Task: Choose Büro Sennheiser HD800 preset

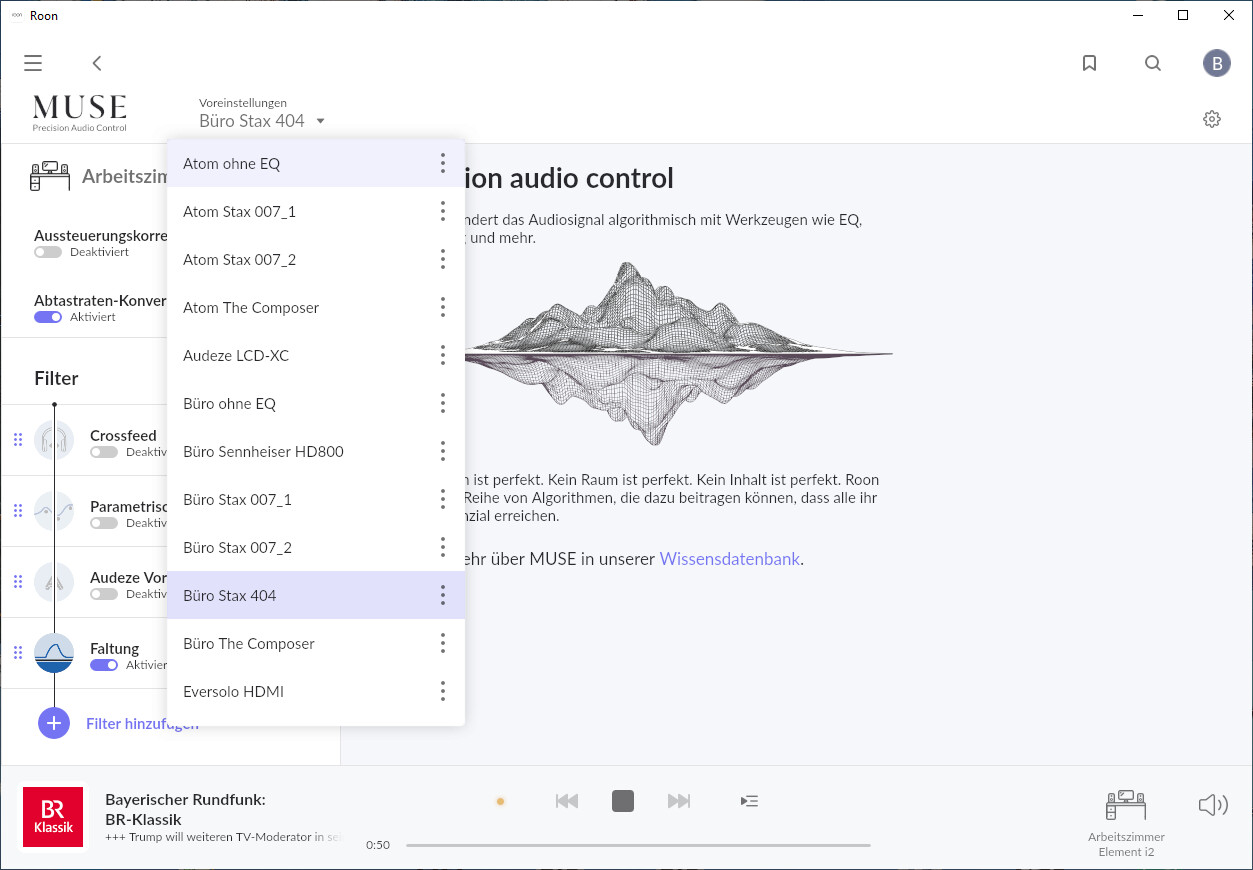Action: 263,452
